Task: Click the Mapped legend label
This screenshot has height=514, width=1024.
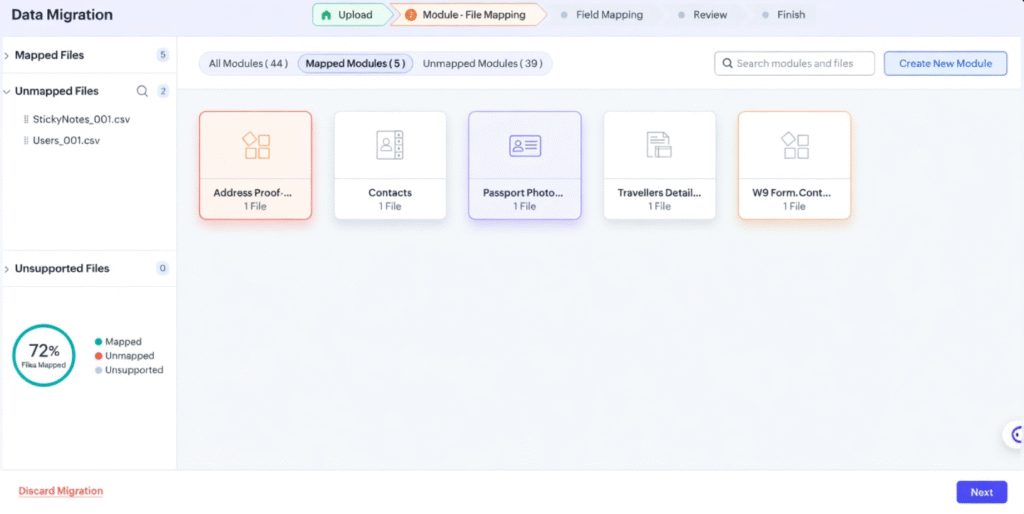Action: click(x=123, y=342)
